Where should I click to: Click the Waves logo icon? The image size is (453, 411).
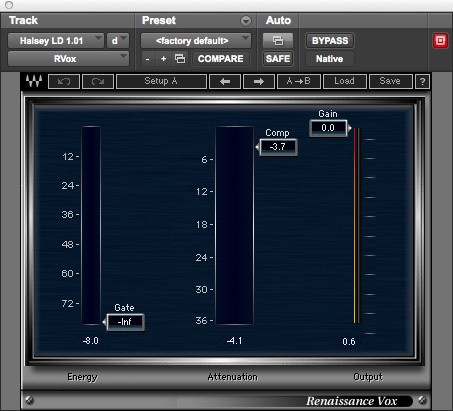pos(34,81)
